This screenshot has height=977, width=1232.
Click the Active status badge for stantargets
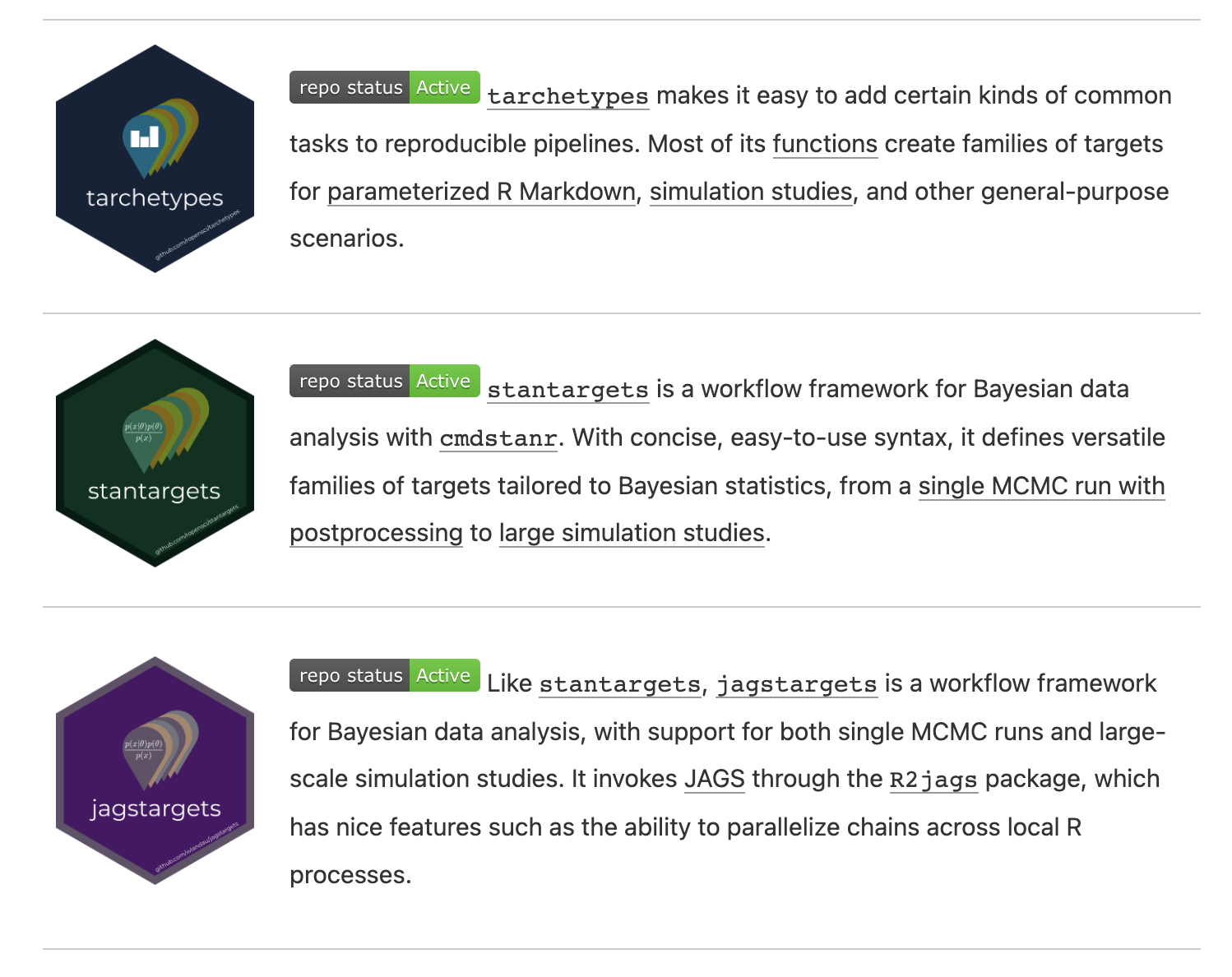pos(443,381)
